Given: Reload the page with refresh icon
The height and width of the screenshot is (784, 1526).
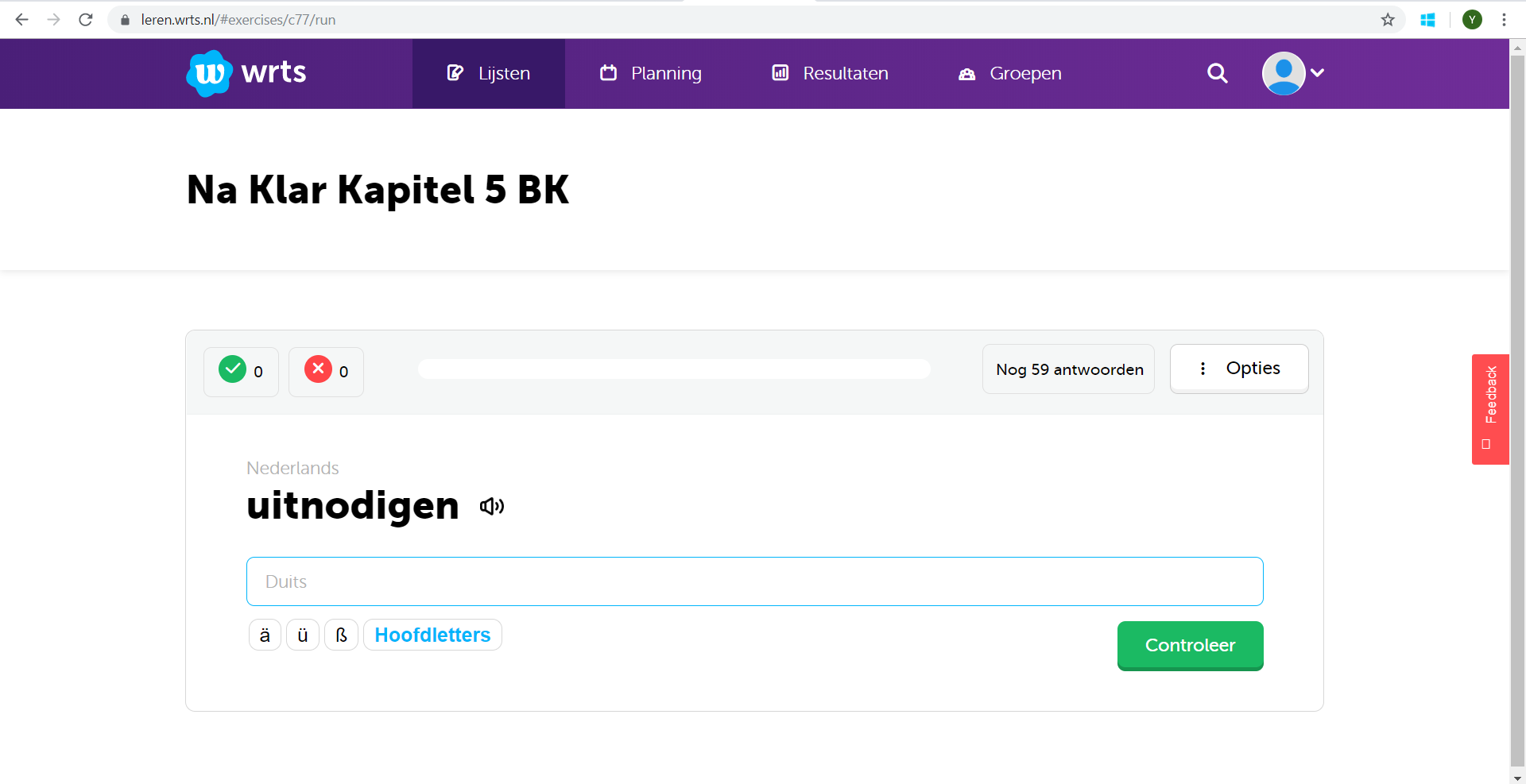Looking at the screenshot, I should coord(86,20).
